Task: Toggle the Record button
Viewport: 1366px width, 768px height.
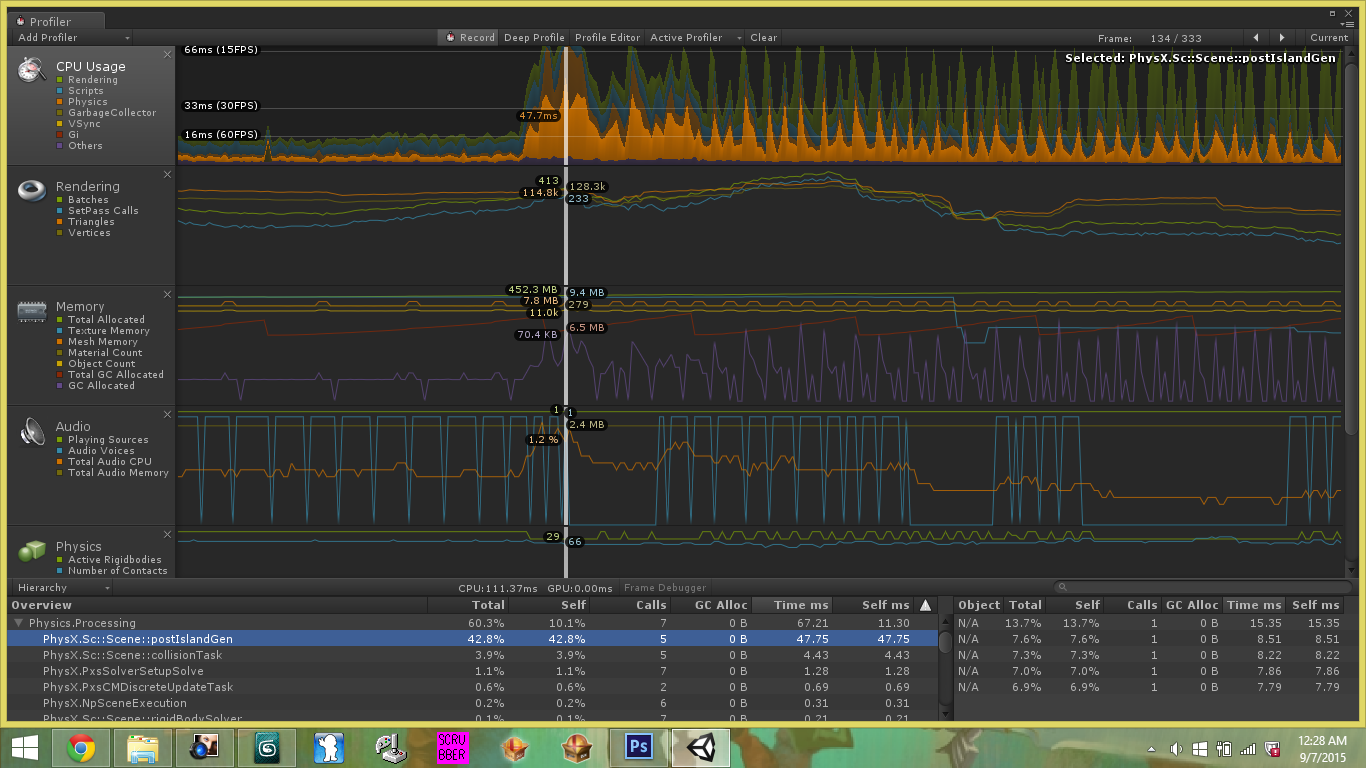Action: 468,38
